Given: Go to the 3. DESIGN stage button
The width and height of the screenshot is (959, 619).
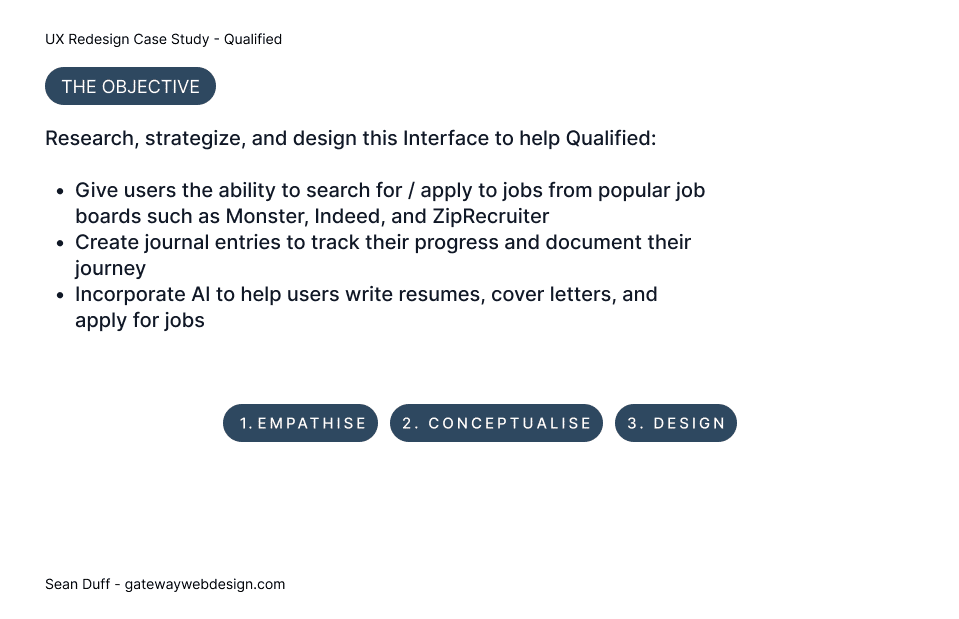Looking at the screenshot, I should tap(676, 423).
